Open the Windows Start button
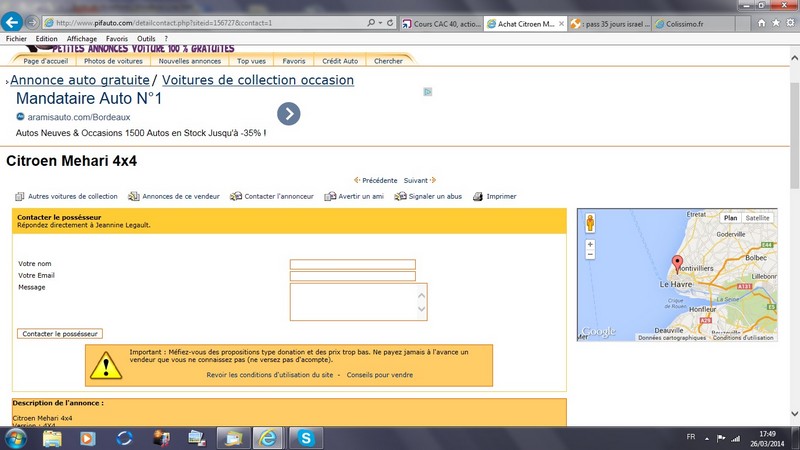The image size is (800, 450). click(15, 438)
